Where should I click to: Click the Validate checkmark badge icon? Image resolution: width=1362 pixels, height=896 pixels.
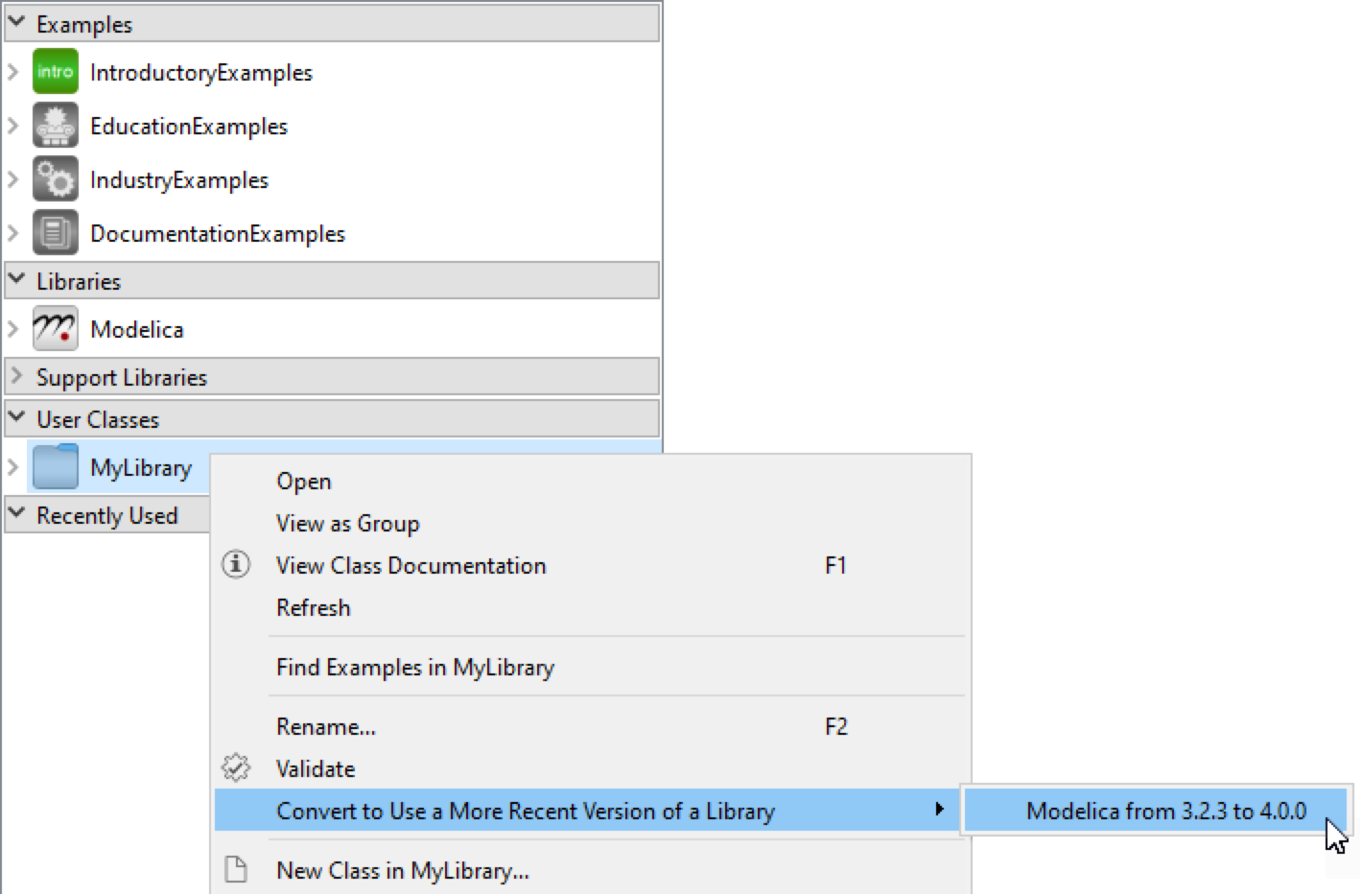point(236,768)
